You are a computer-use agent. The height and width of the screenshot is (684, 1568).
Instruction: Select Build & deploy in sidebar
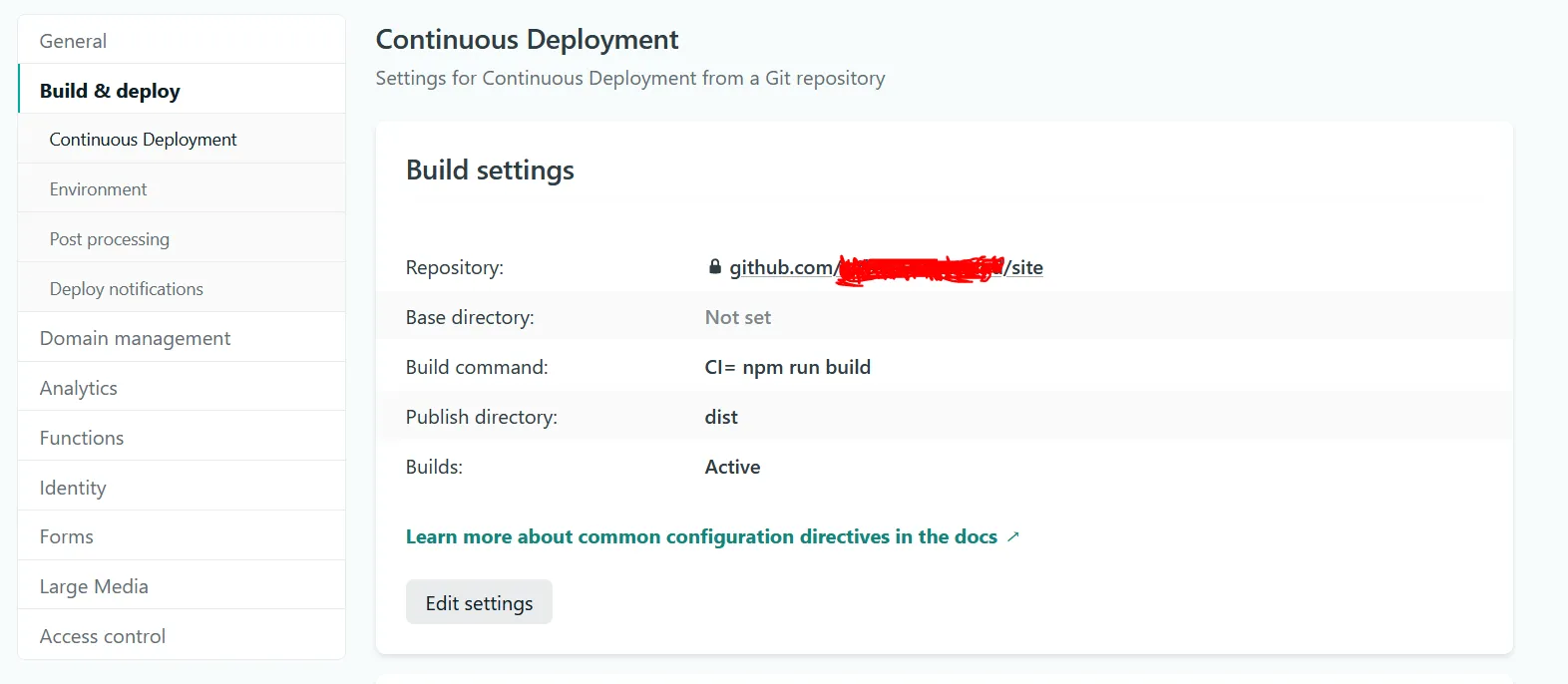(x=110, y=91)
